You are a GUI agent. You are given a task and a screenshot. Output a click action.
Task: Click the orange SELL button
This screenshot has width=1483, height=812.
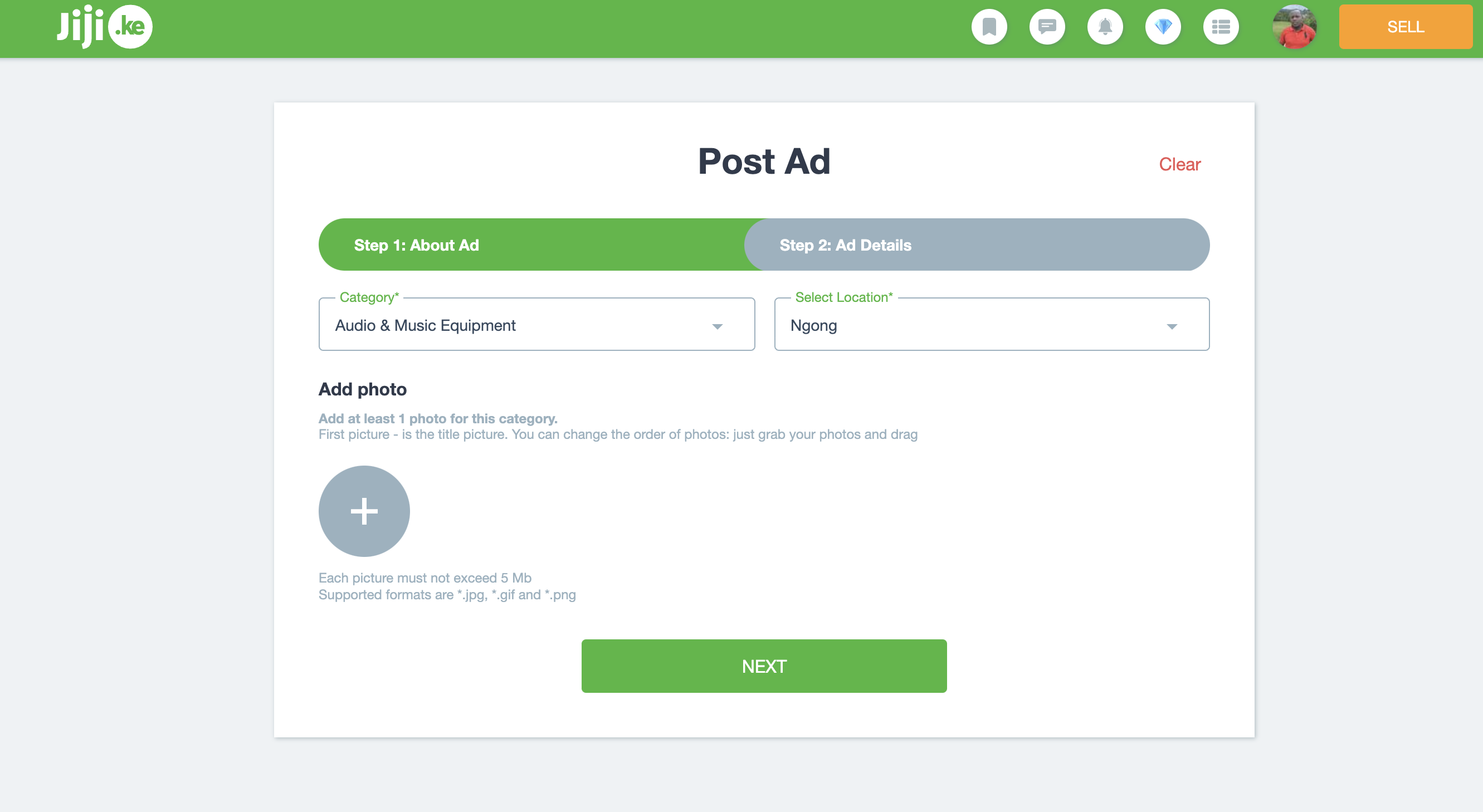tap(1405, 27)
